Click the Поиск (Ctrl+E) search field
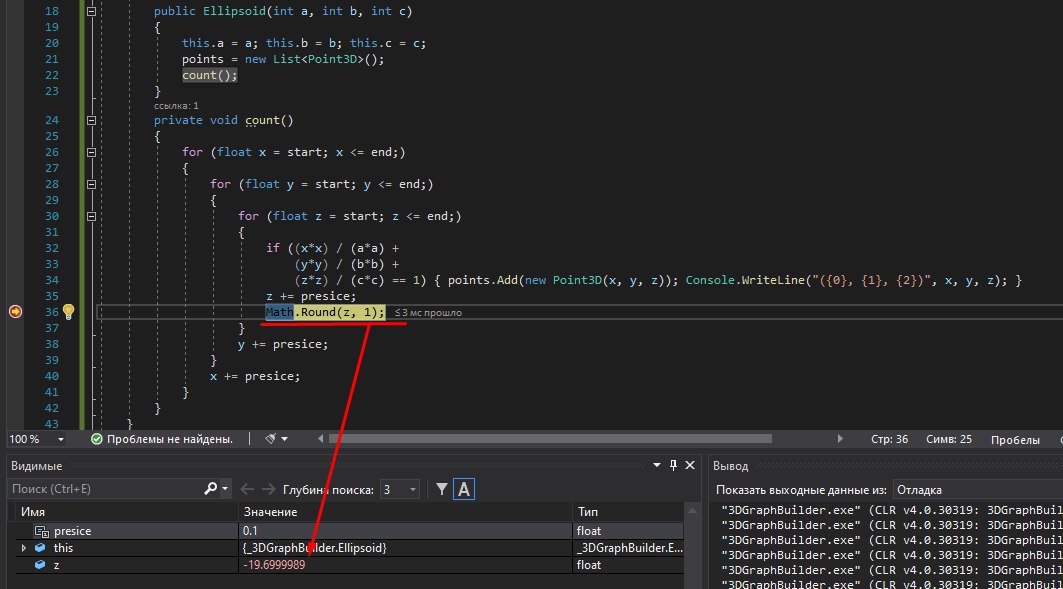 pyautogui.click(x=106, y=489)
